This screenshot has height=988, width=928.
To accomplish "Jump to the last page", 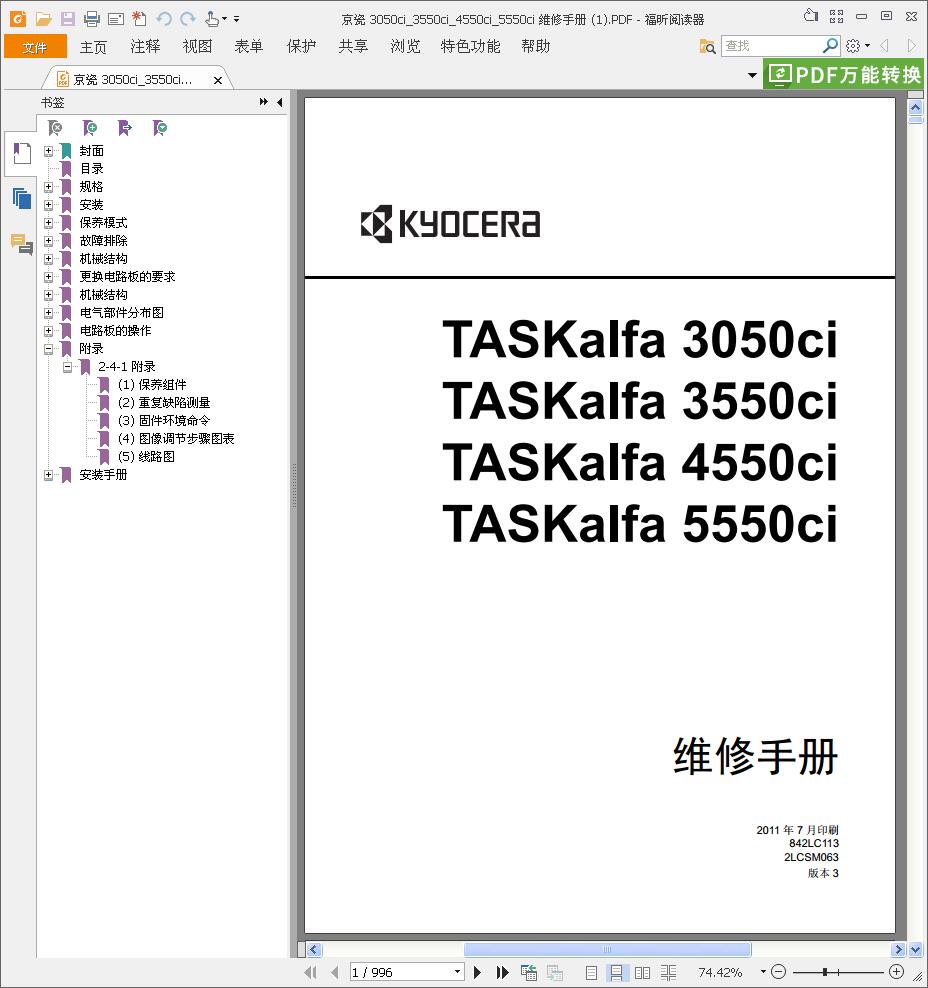I will coord(502,972).
